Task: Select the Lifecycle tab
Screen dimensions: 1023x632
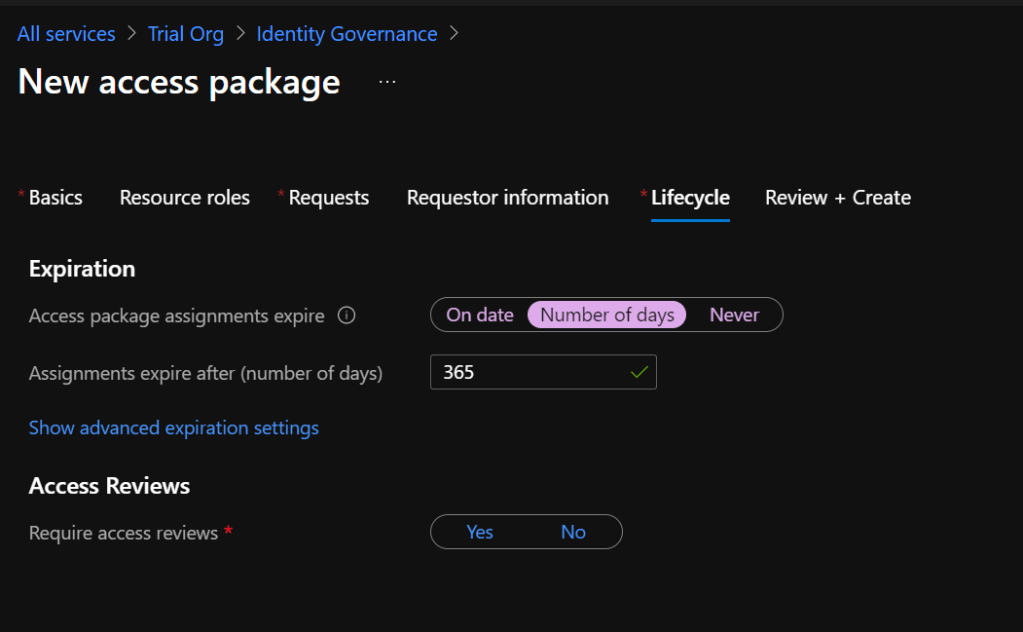Action: [x=690, y=198]
